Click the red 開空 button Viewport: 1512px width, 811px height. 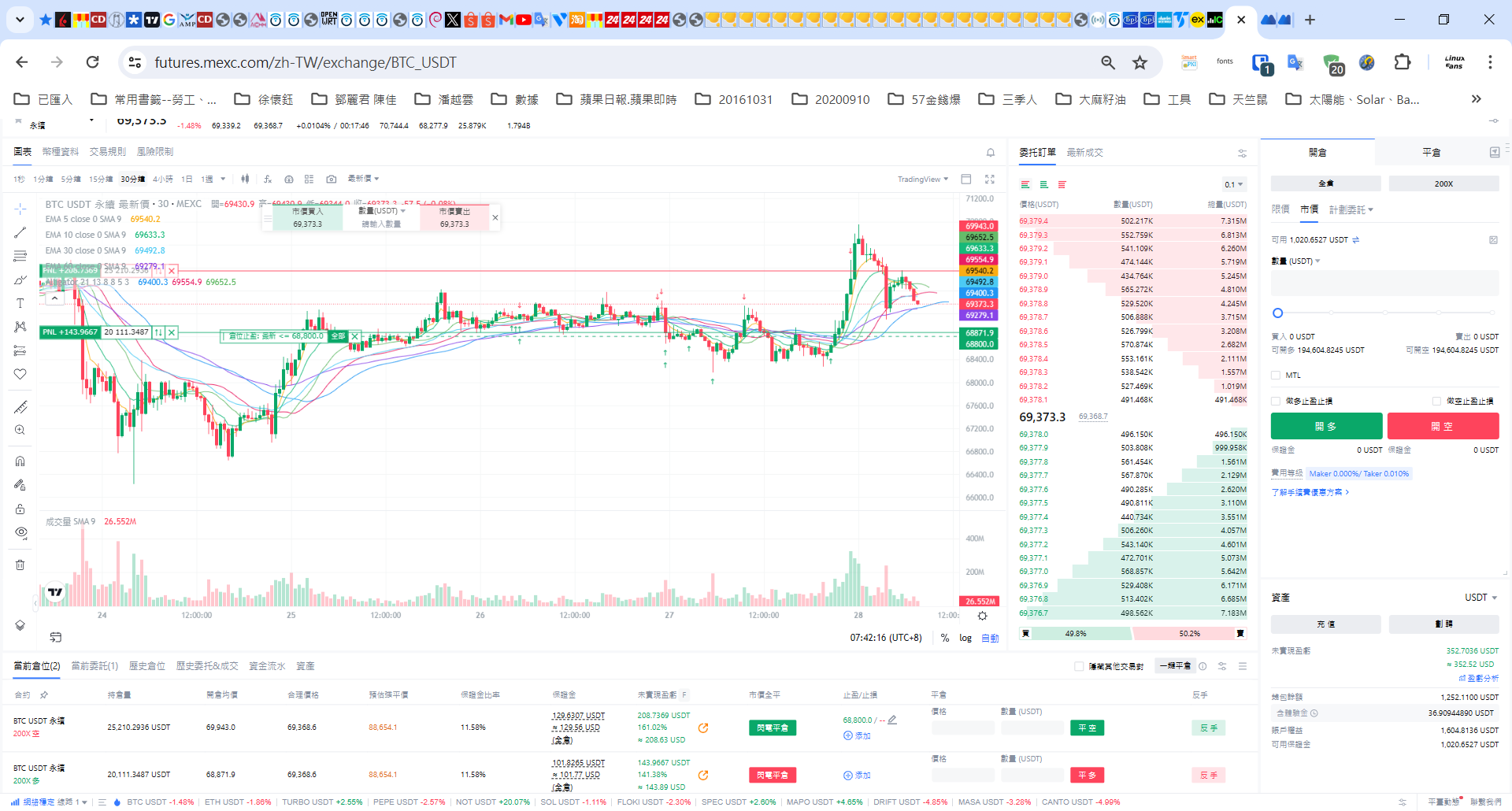pos(1443,426)
